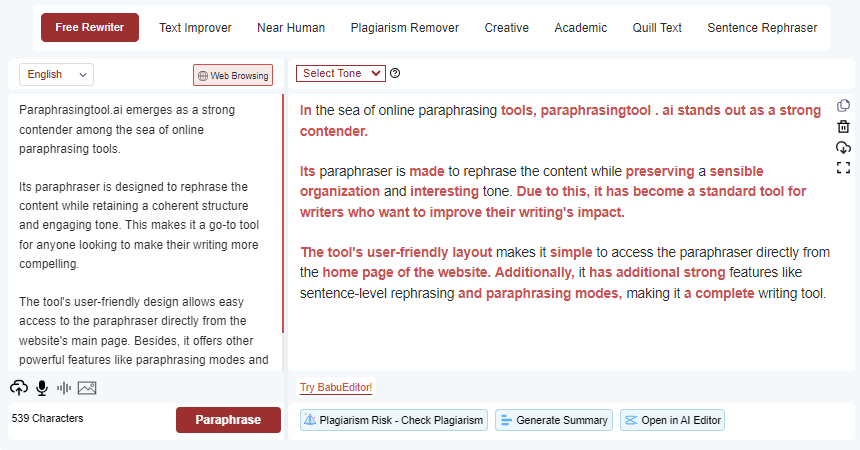
Task: Open tone help question mark icon
Action: [x=395, y=73]
